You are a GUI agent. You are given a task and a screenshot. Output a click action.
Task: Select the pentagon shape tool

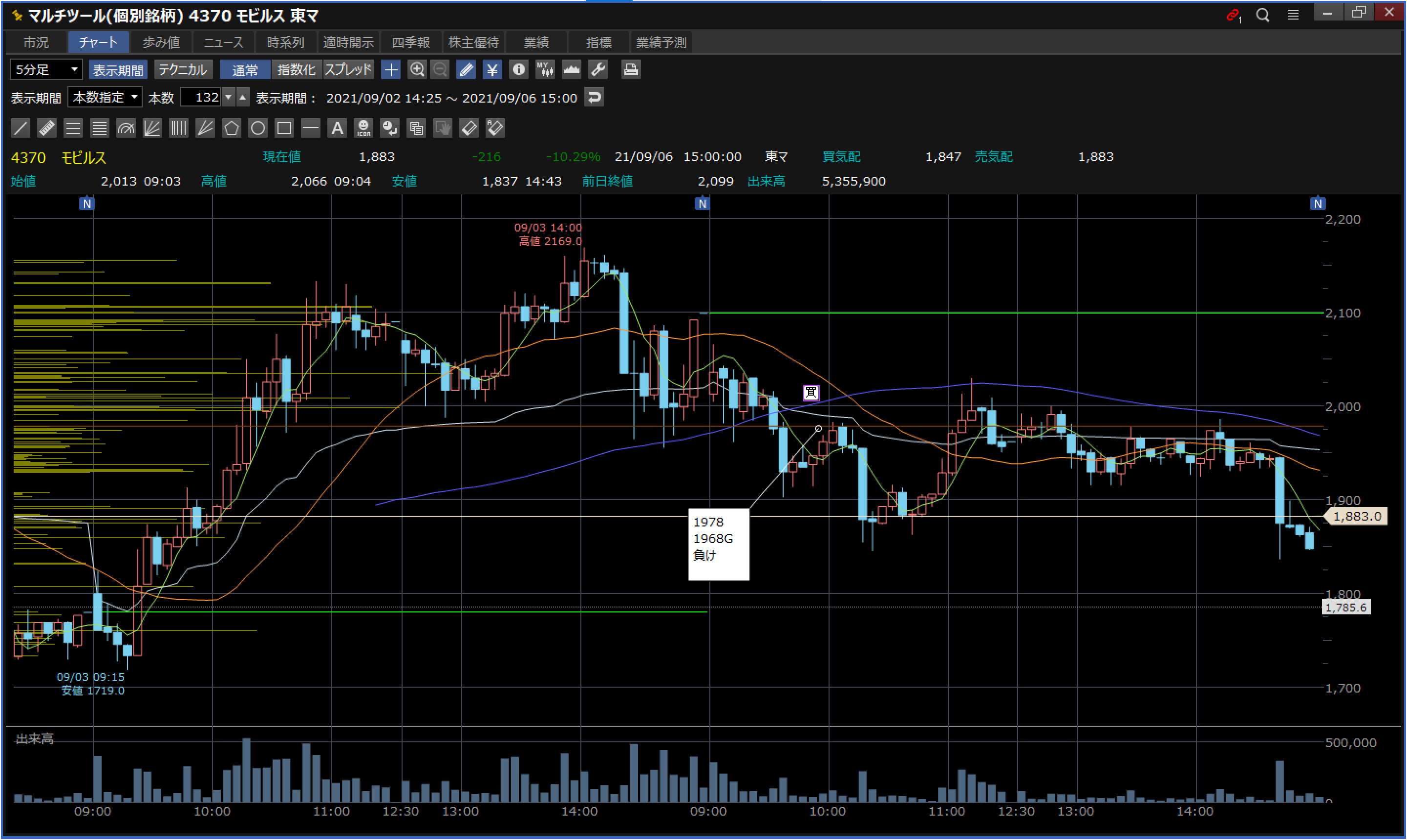[231, 128]
